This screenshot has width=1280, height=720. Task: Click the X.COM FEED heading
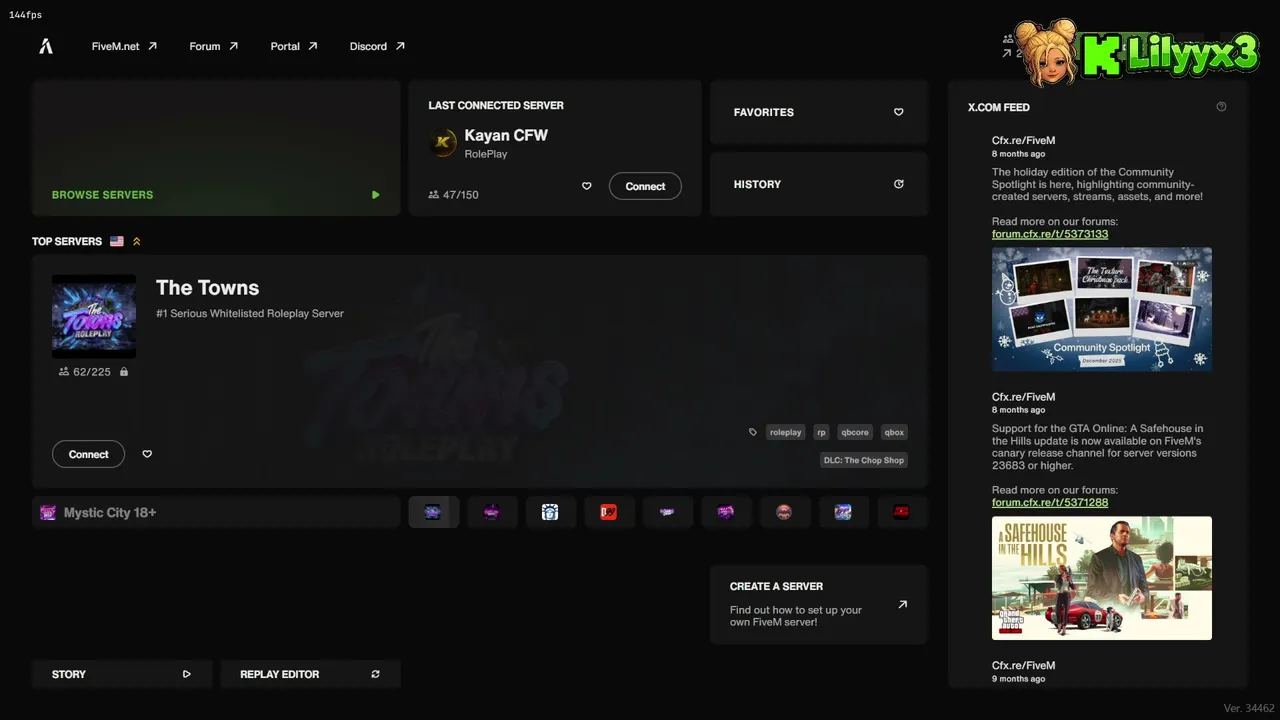[x=999, y=107]
